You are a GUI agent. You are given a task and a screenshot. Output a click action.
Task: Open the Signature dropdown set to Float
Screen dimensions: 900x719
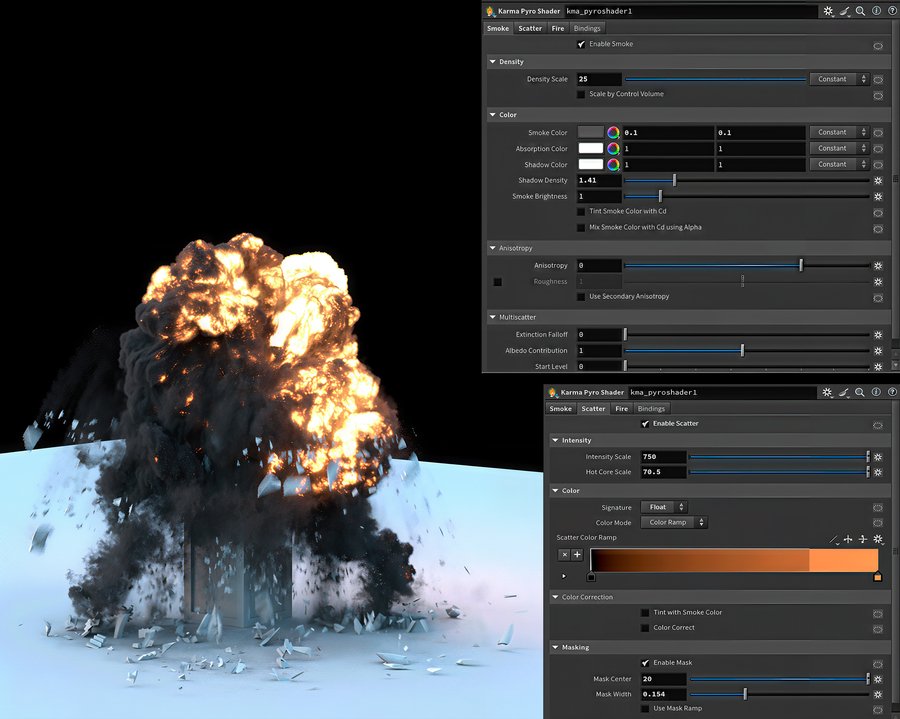(x=664, y=507)
